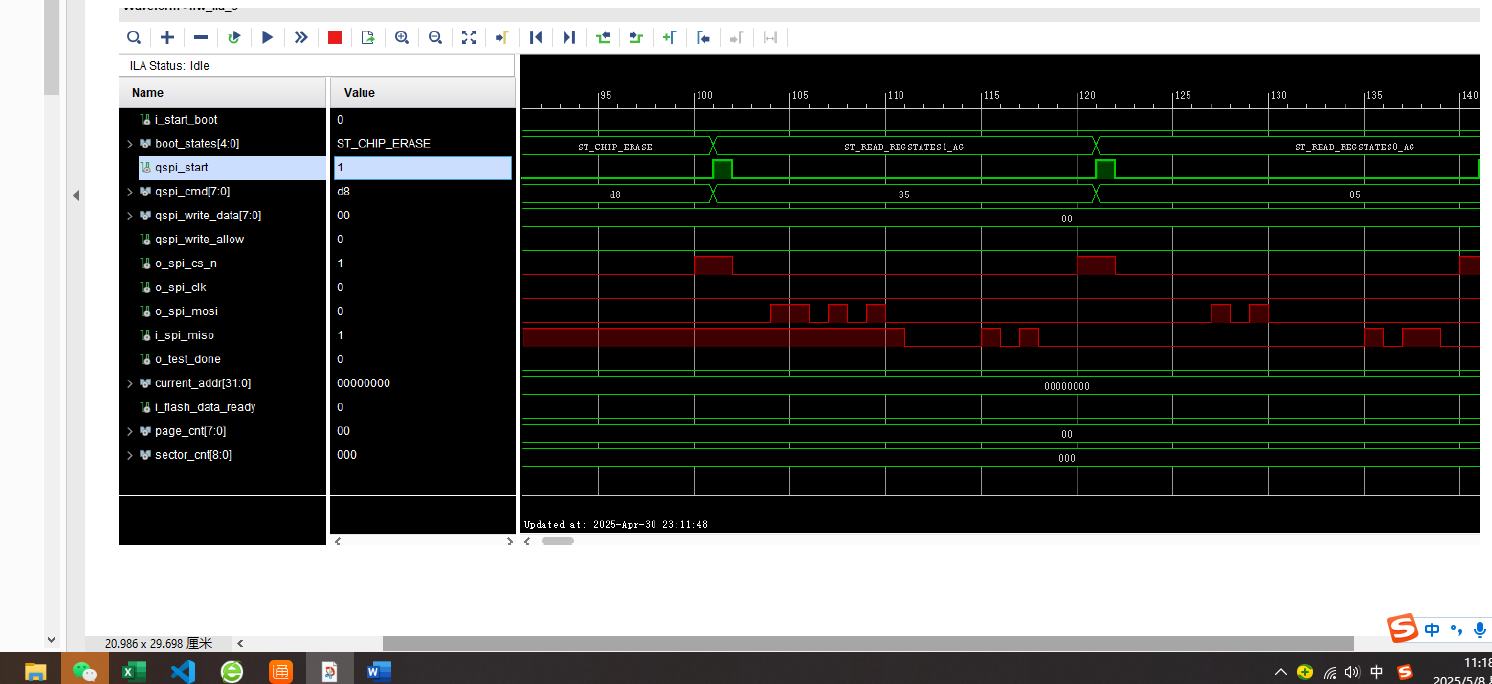Expand the sector_cnt[8:0] bus
The image size is (1492, 684).
pos(129,456)
